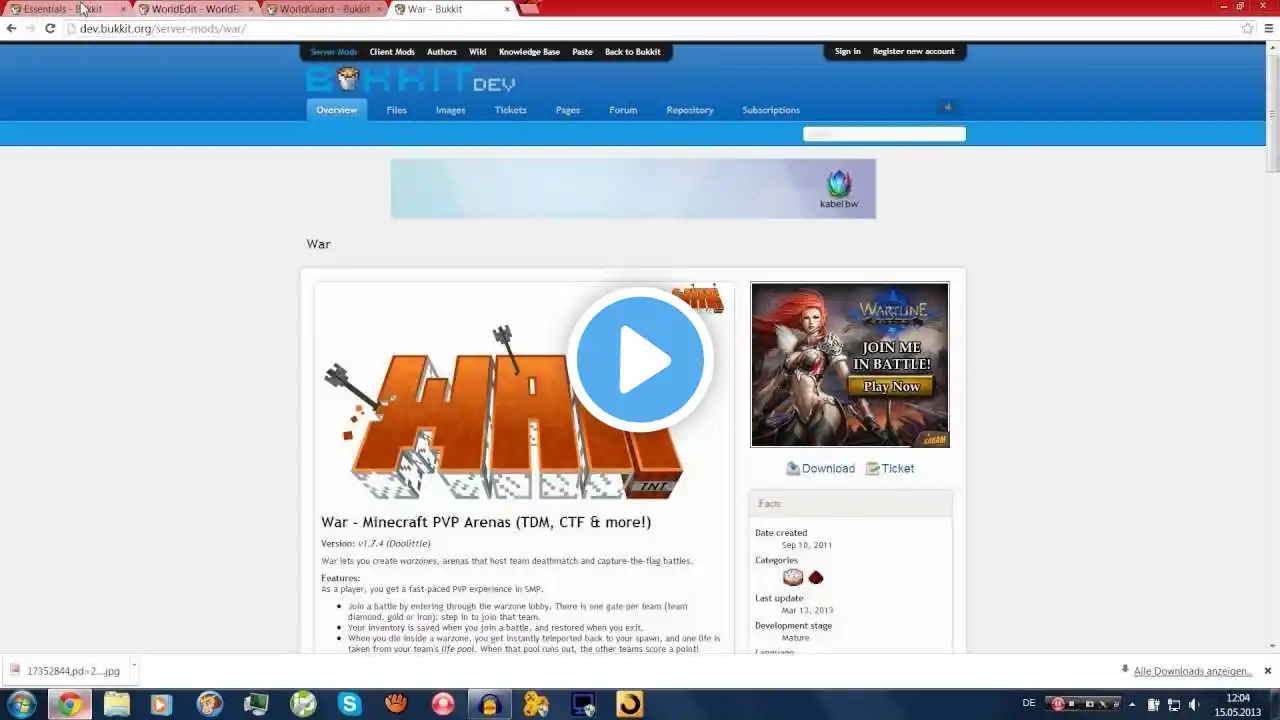Click the browser back arrow
1280x720 pixels.
click(x=11, y=28)
